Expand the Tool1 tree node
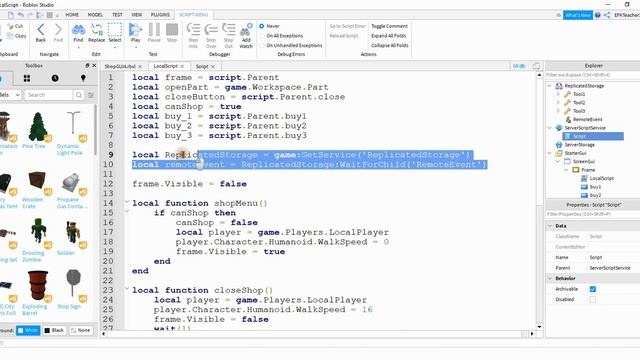 tap(558, 94)
